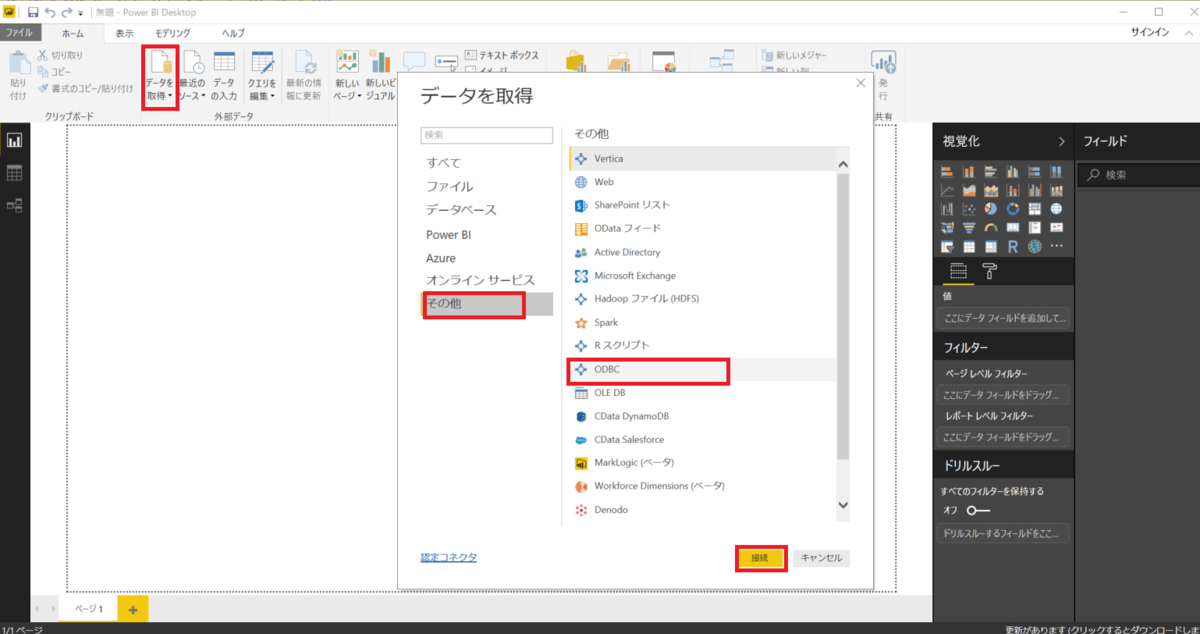Click the フィールド pane search box
This screenshot has width=1200, height=634.
(1138, 174)
